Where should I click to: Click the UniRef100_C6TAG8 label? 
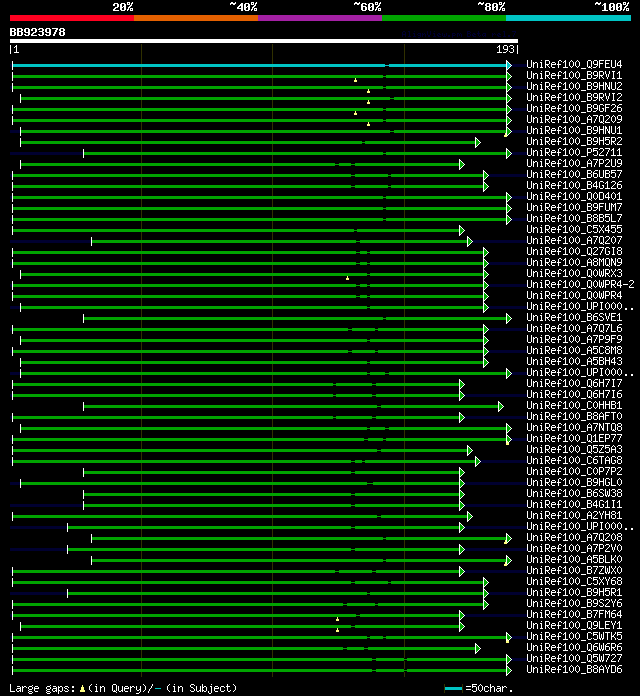[574, 460]
